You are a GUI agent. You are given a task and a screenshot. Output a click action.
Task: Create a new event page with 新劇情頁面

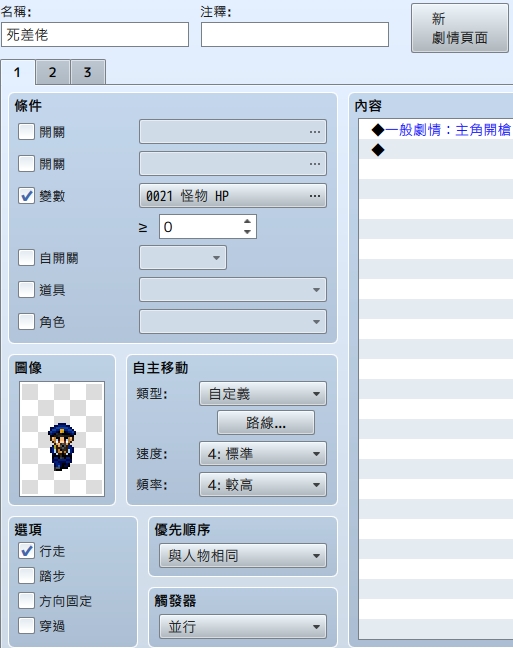click(460, 28)
